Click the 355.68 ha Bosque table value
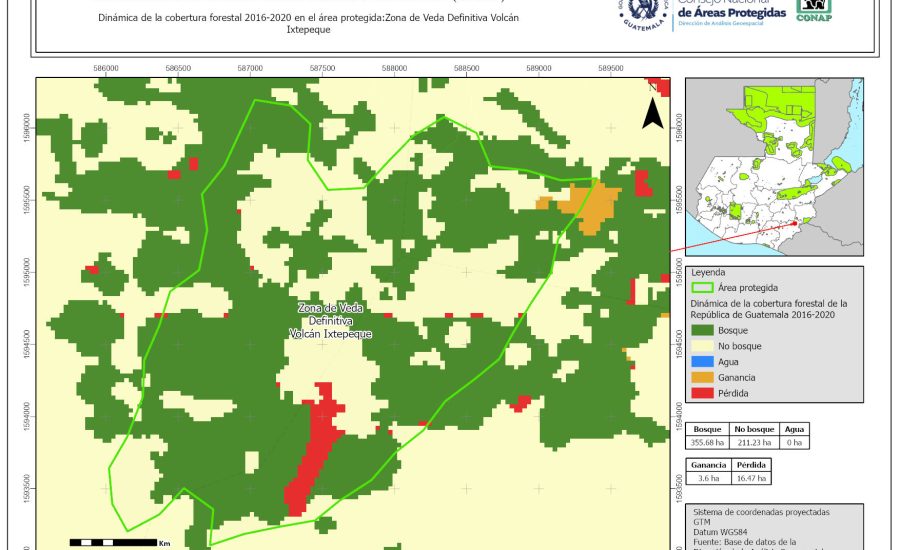The width and height of the screenshot is (900, 550). 707,442
